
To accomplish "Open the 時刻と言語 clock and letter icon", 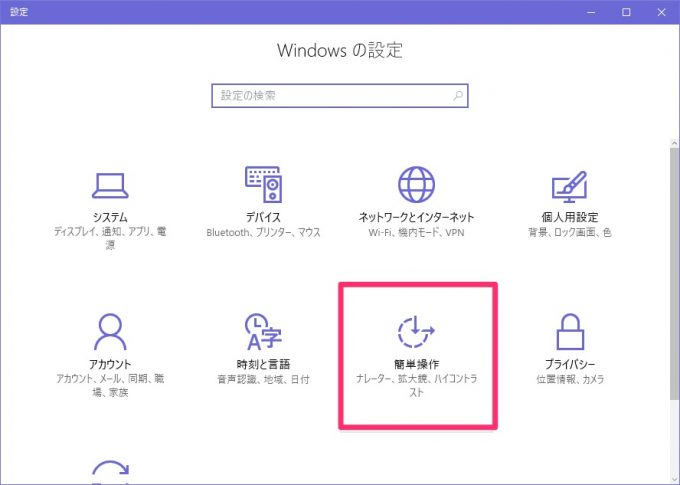I will pos(263,332).
